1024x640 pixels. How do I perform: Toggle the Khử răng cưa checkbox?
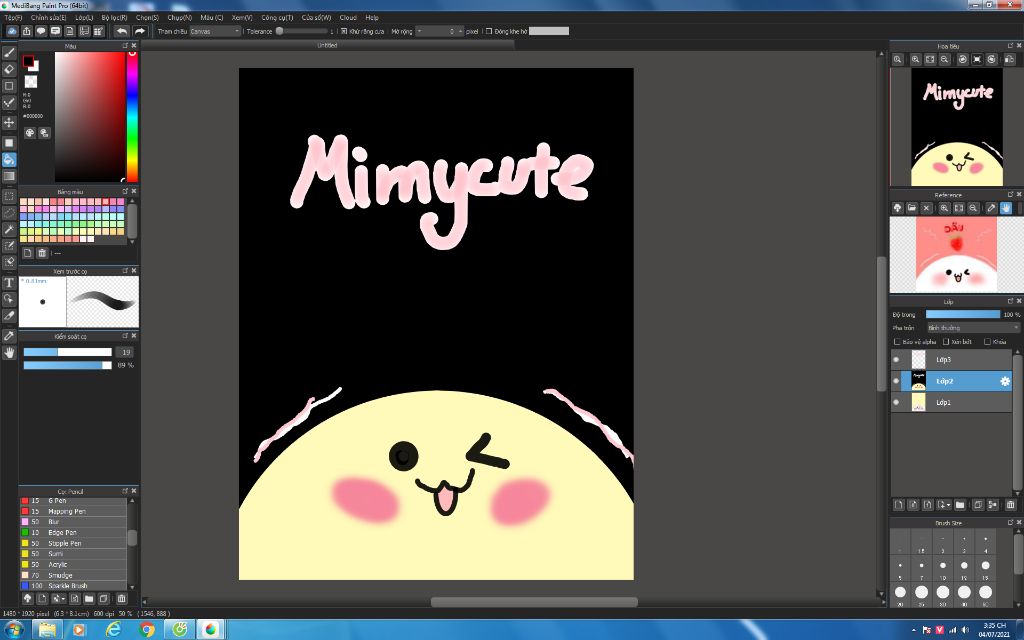(x=344, y=31)
